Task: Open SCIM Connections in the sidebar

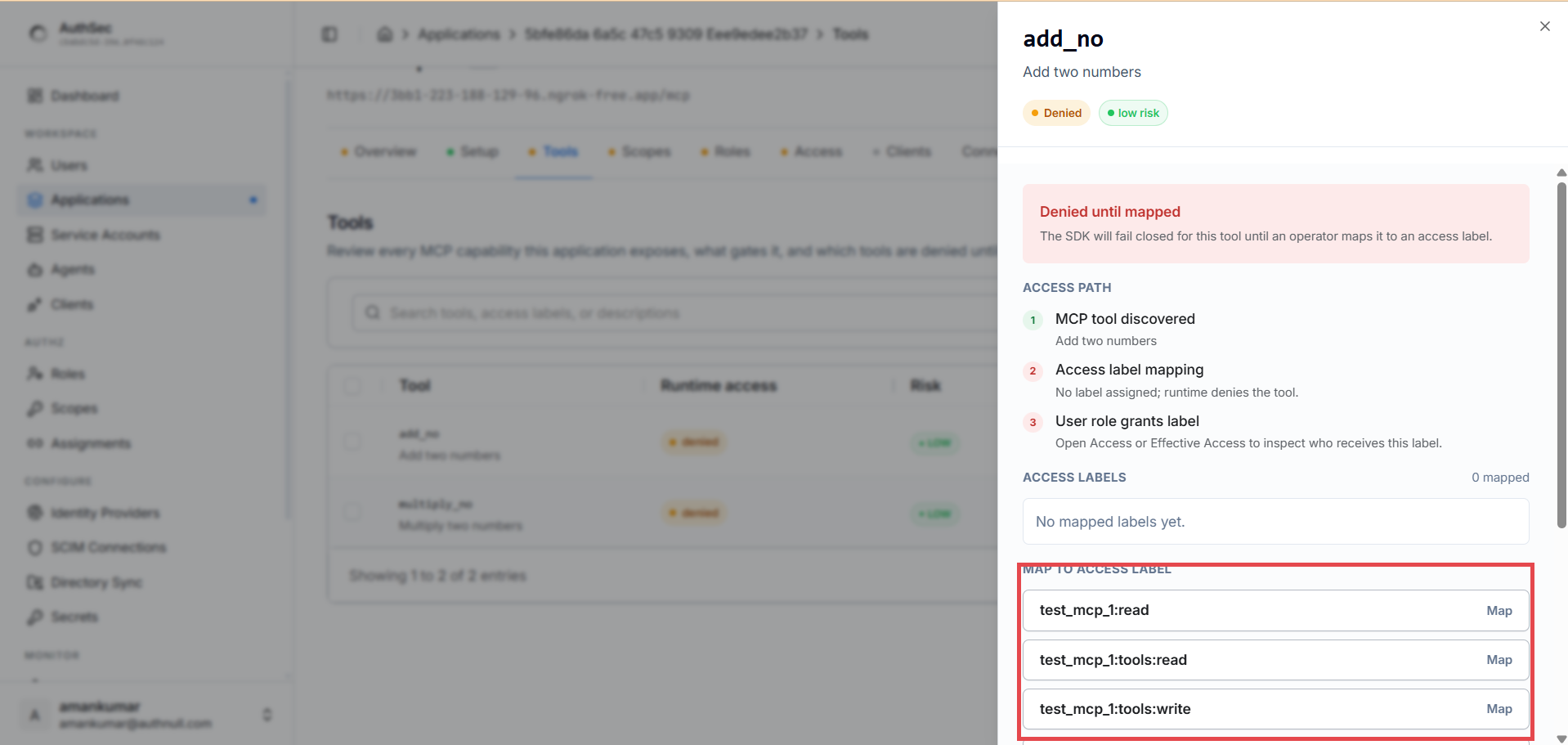Action: (x=96, y=547)
